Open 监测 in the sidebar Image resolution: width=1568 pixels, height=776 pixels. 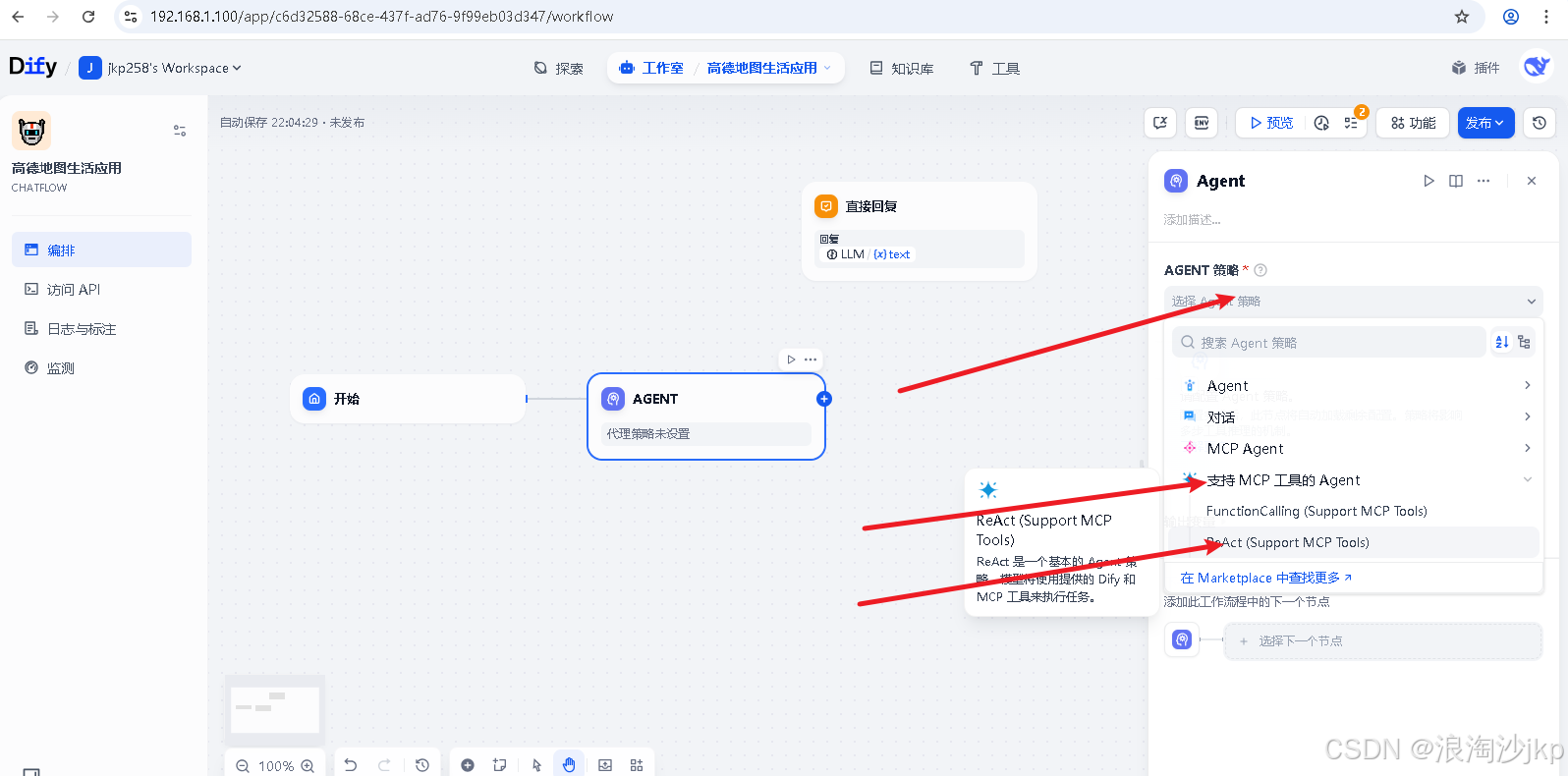coord(101,367)
